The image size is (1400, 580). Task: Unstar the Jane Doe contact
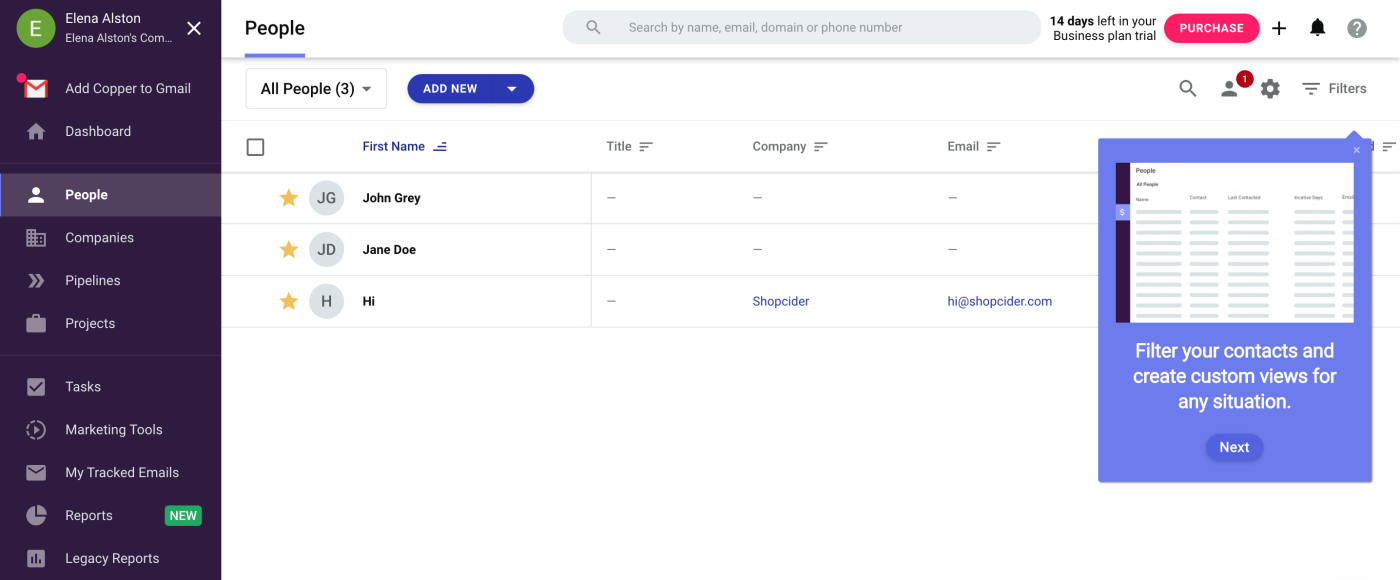tap(289, 250)
